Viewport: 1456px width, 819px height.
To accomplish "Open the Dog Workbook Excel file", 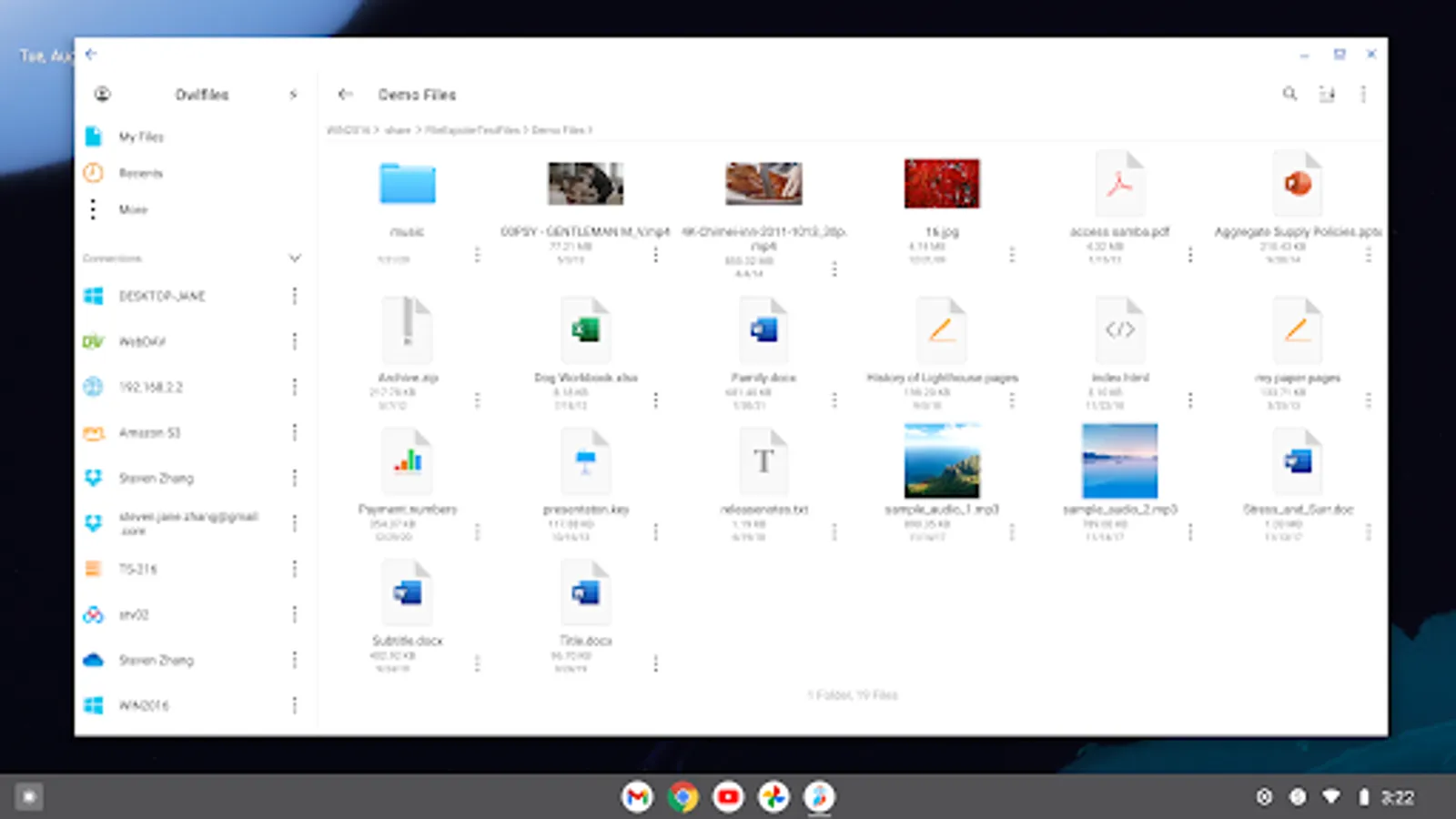I will (x=585, y=329).
